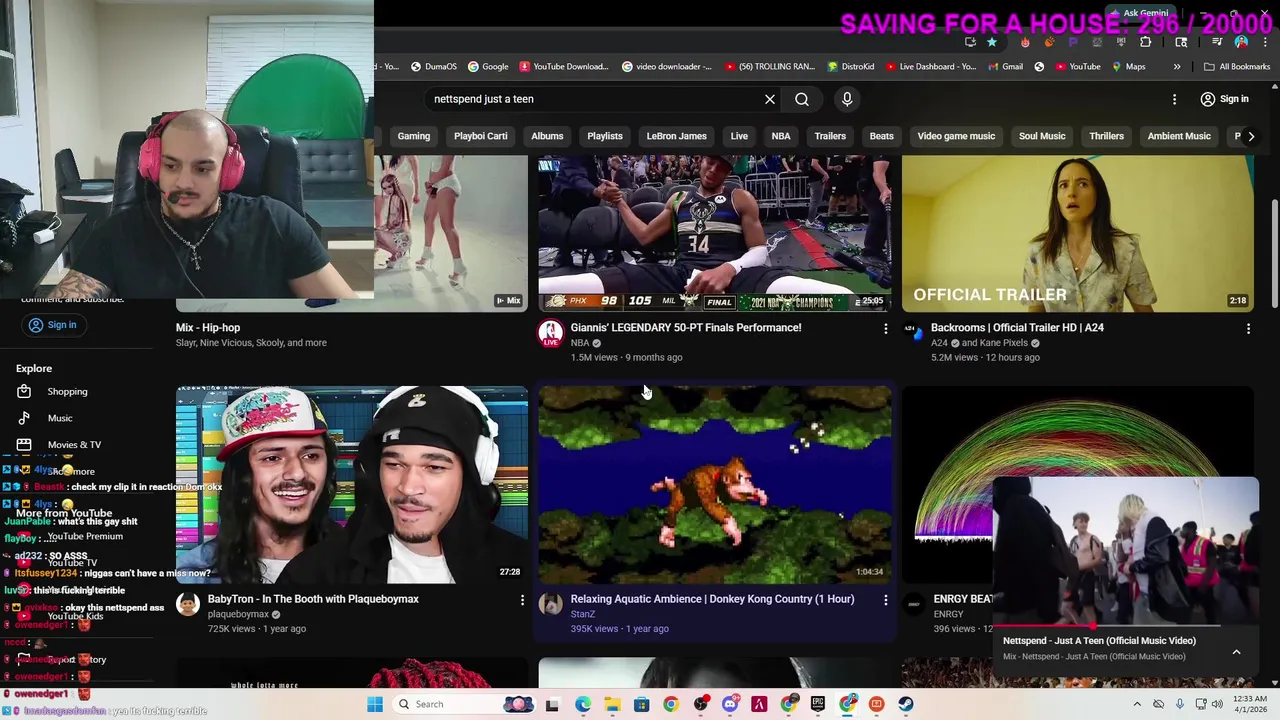This screenshot has width=1280, height=720.
Task: Open the Donkey Kong Country thumbnail
Action: (714, 484)
